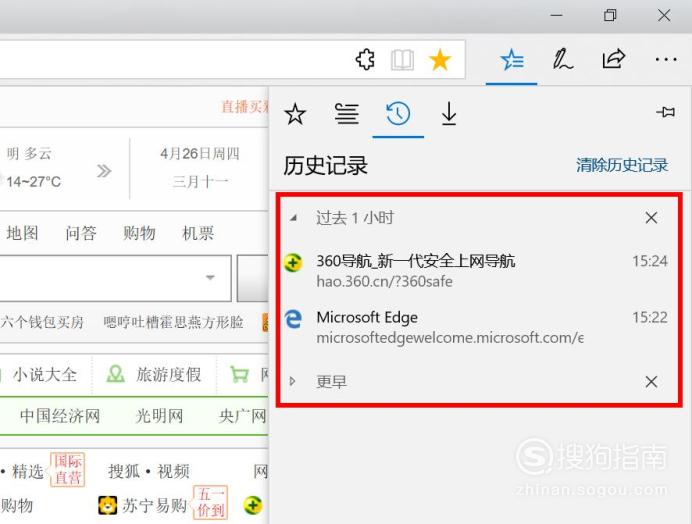Click the 360 green icon at page bottom

click(x=253, y=505)
